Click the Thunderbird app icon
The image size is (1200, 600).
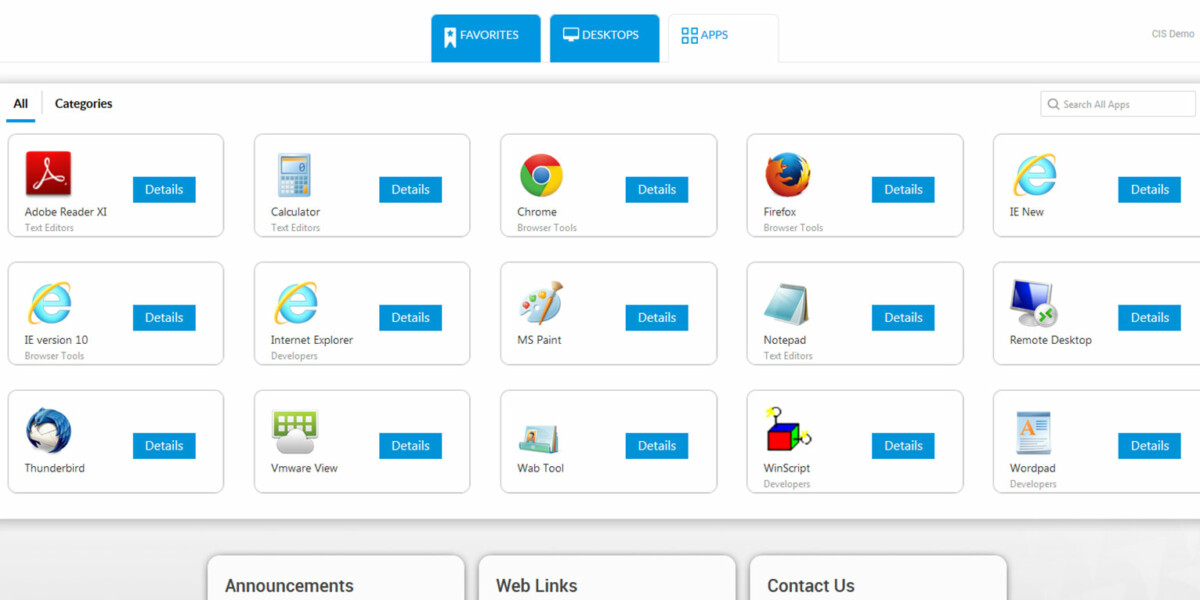(48, 431)
